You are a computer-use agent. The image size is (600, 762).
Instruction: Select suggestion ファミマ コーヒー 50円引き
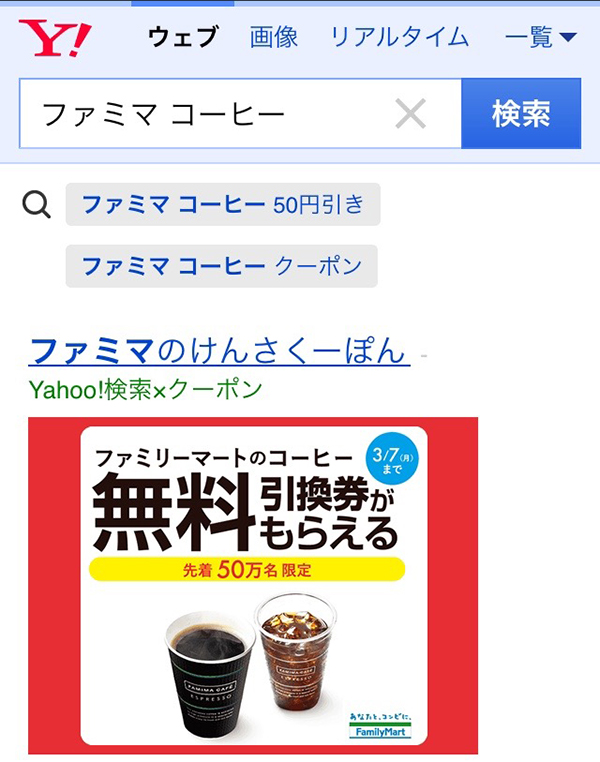[x=223, y=205]
